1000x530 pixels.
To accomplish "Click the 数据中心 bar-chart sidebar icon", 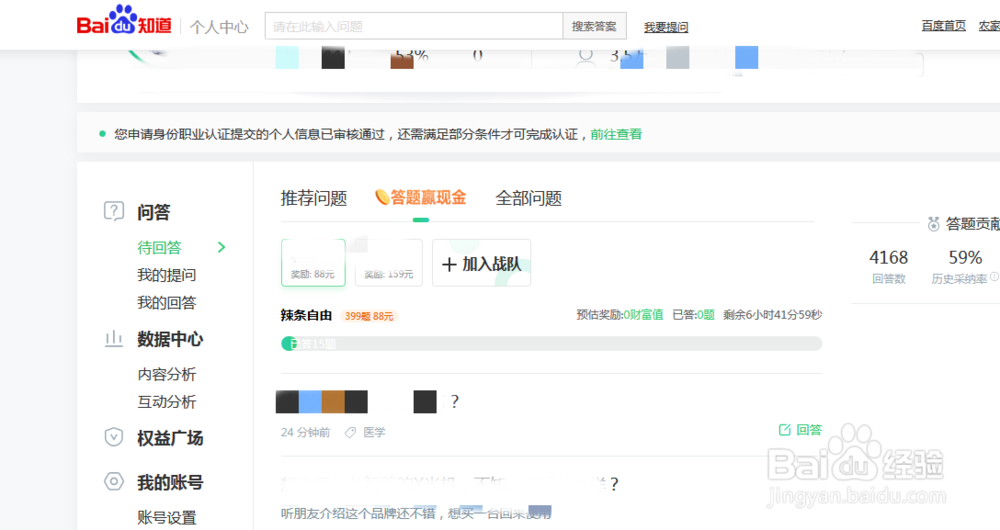I will point(114,339).
